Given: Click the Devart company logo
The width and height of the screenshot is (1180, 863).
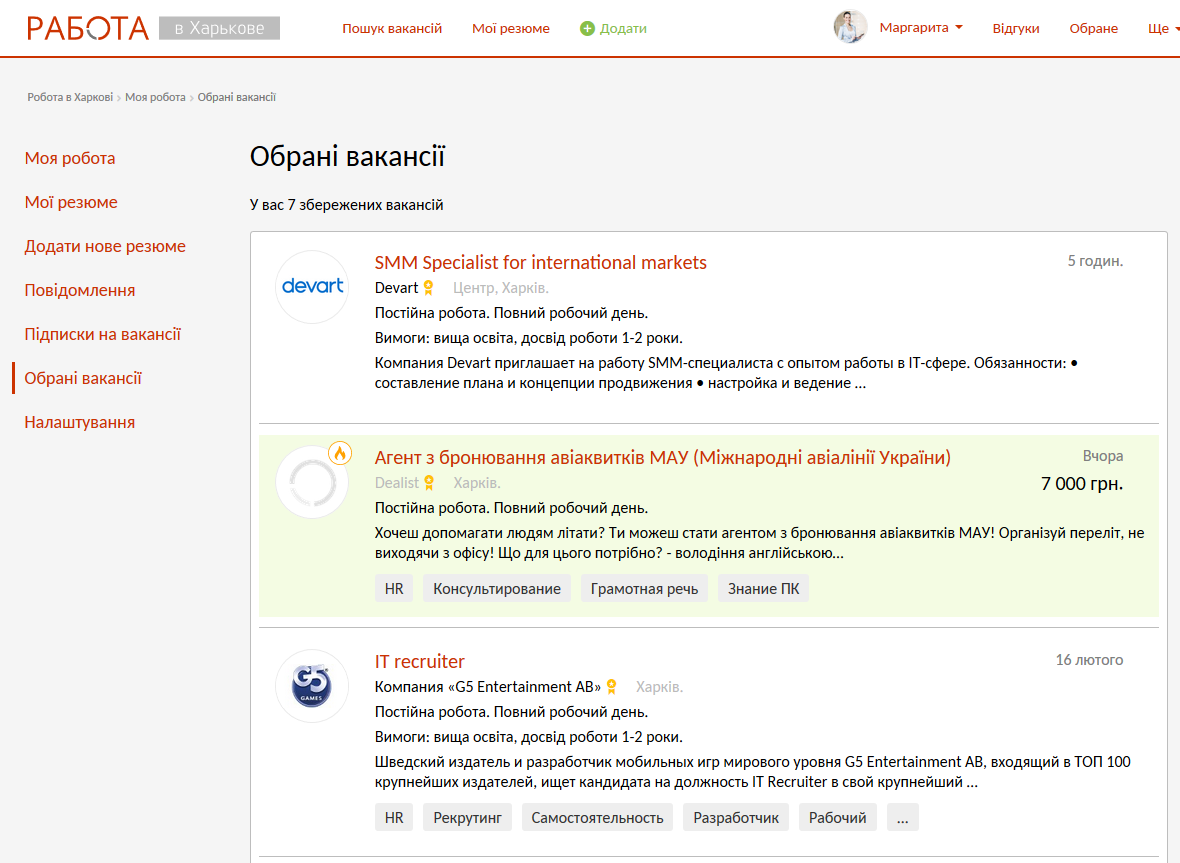Looking at the screenshot, I should tap(311, 287).
